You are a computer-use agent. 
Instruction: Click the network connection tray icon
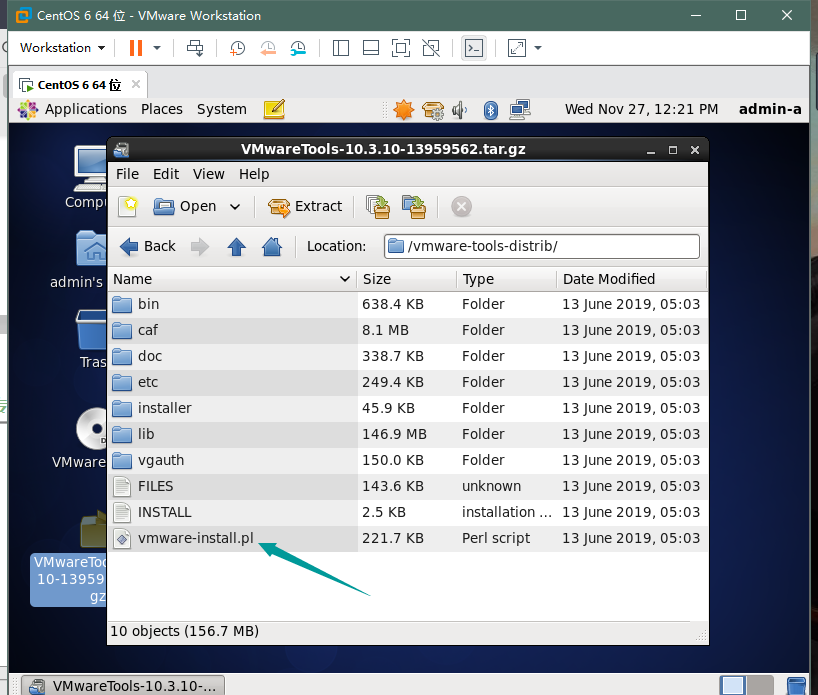click(x=520, y=110)
